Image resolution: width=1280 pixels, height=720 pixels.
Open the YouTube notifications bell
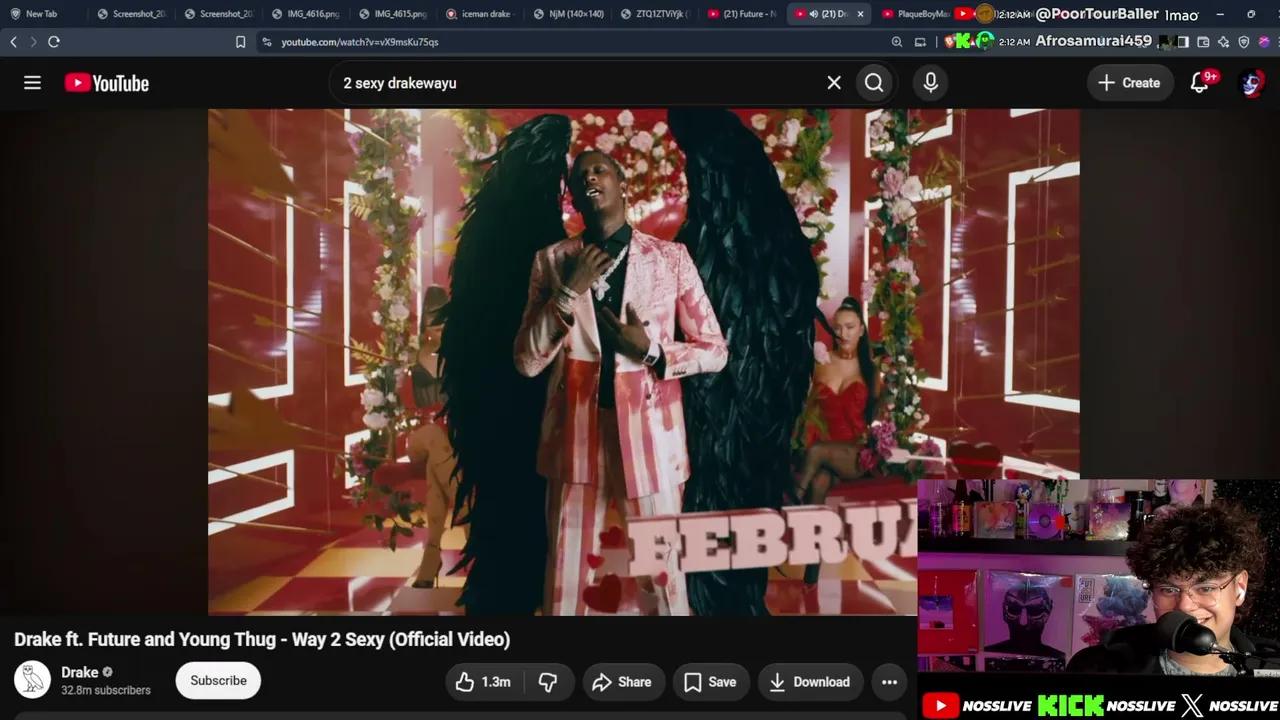tap(1200, 83)
